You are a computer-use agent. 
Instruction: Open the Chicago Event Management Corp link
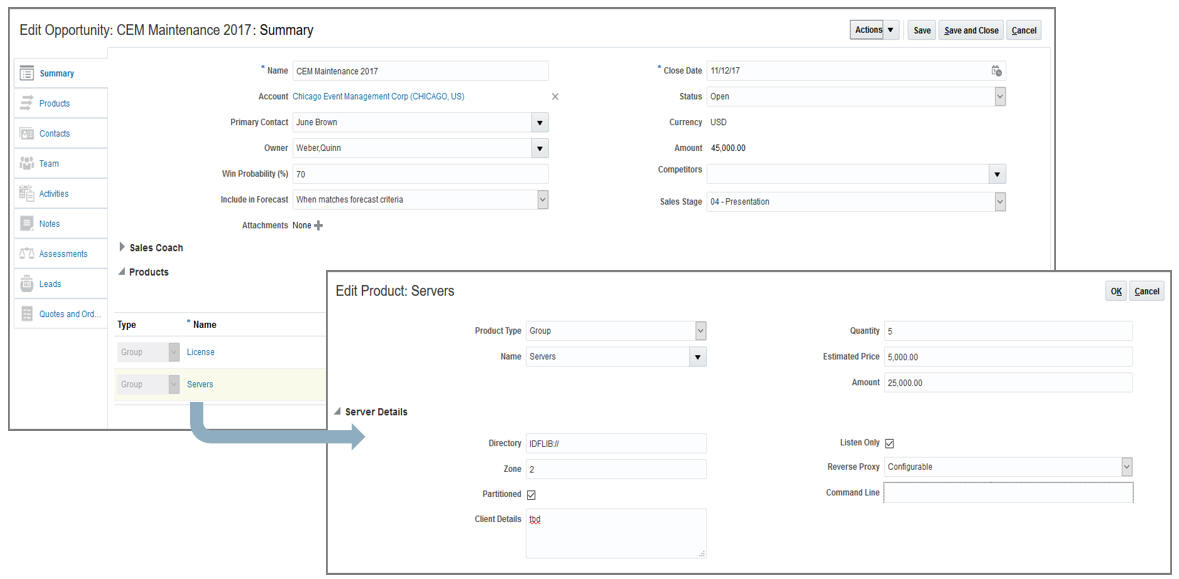click(x=378, y=96)
